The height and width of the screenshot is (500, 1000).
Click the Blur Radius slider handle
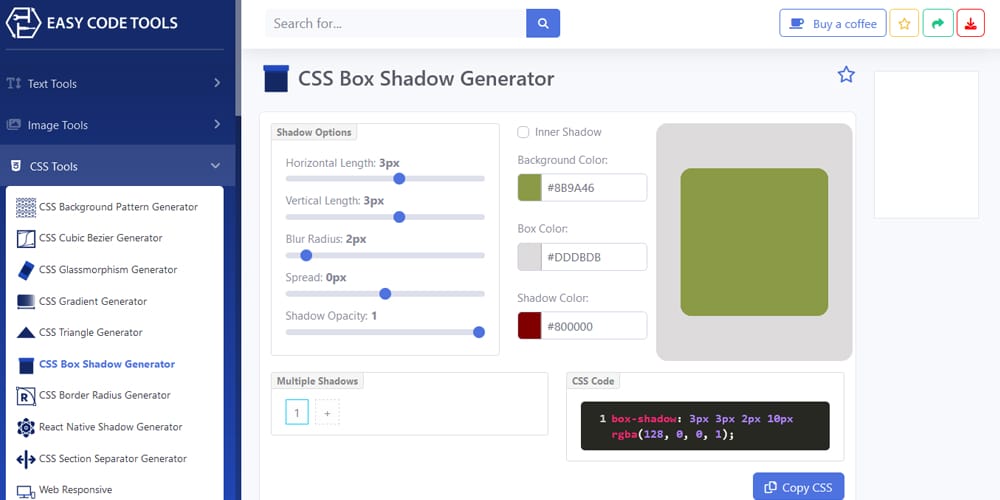[x=306, y=255]
